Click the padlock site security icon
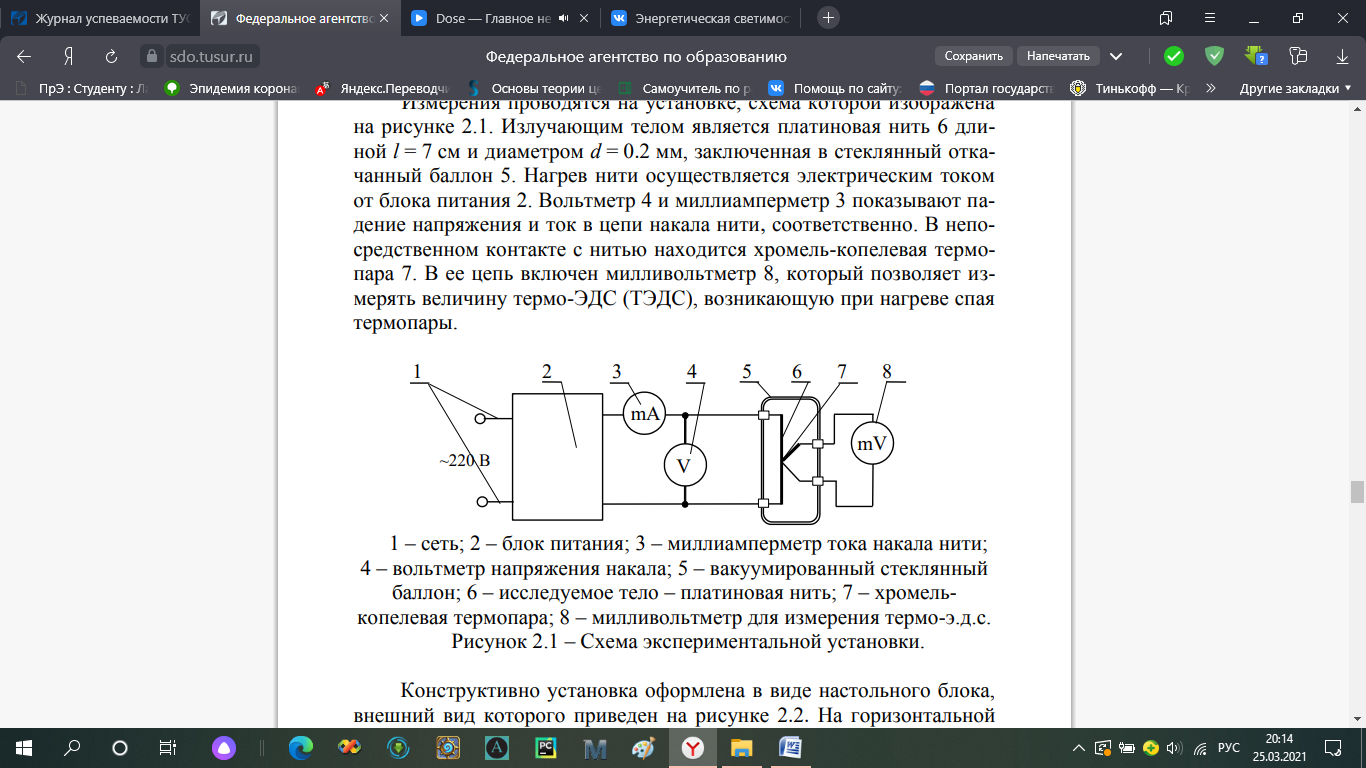Screen dimensions: 1366x768 pos(150,56)
